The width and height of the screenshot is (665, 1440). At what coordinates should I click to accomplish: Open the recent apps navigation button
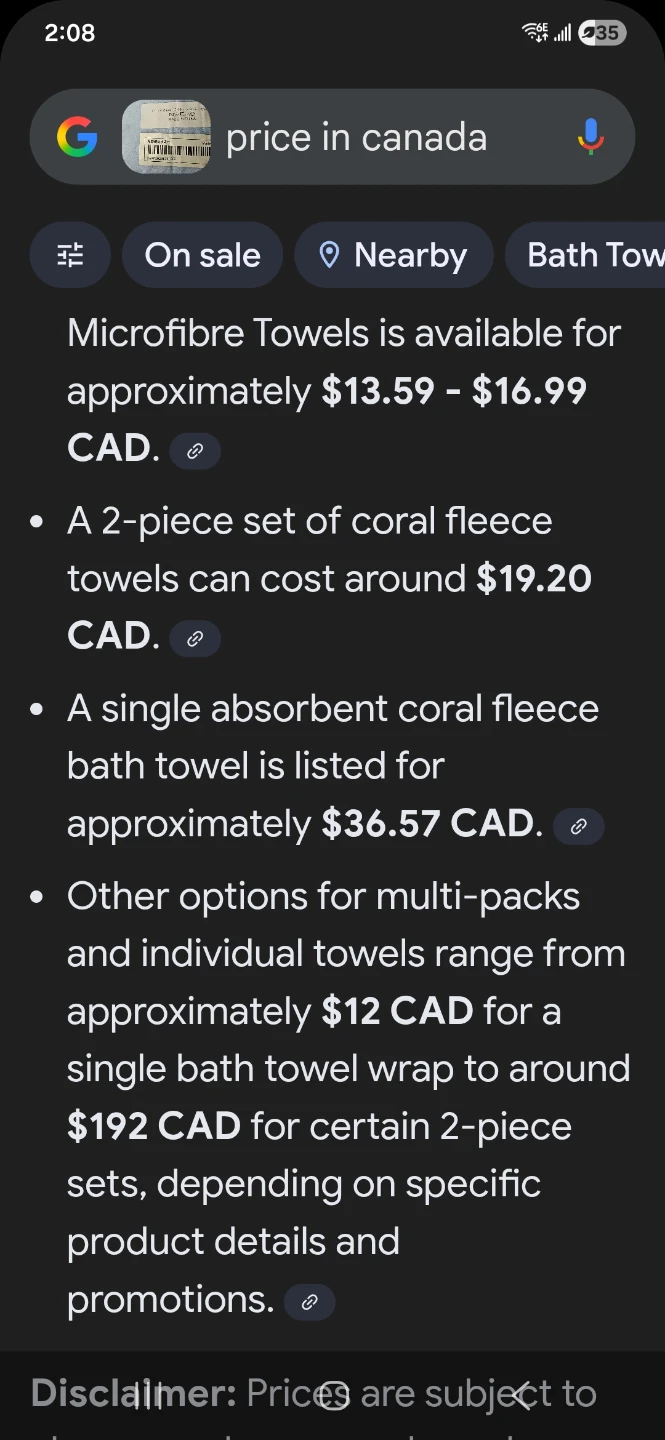pyautogui.click(x=148, y=1395)
